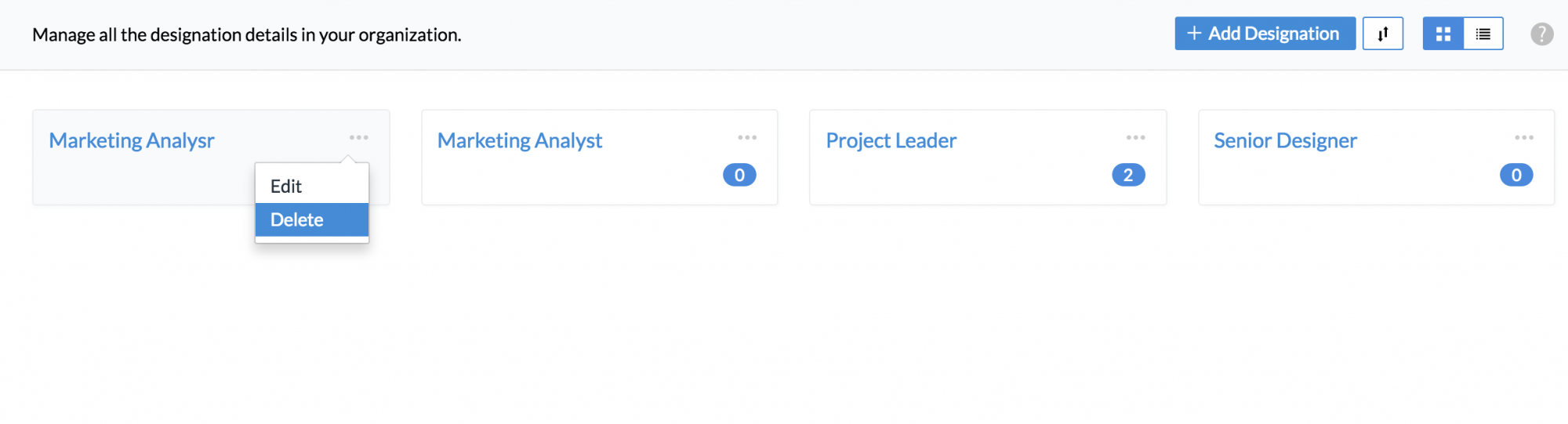This screenshot has width=1568, height=424.
Task: Expand more options for Senior Designer
Action: click(x=1524, y=137)
